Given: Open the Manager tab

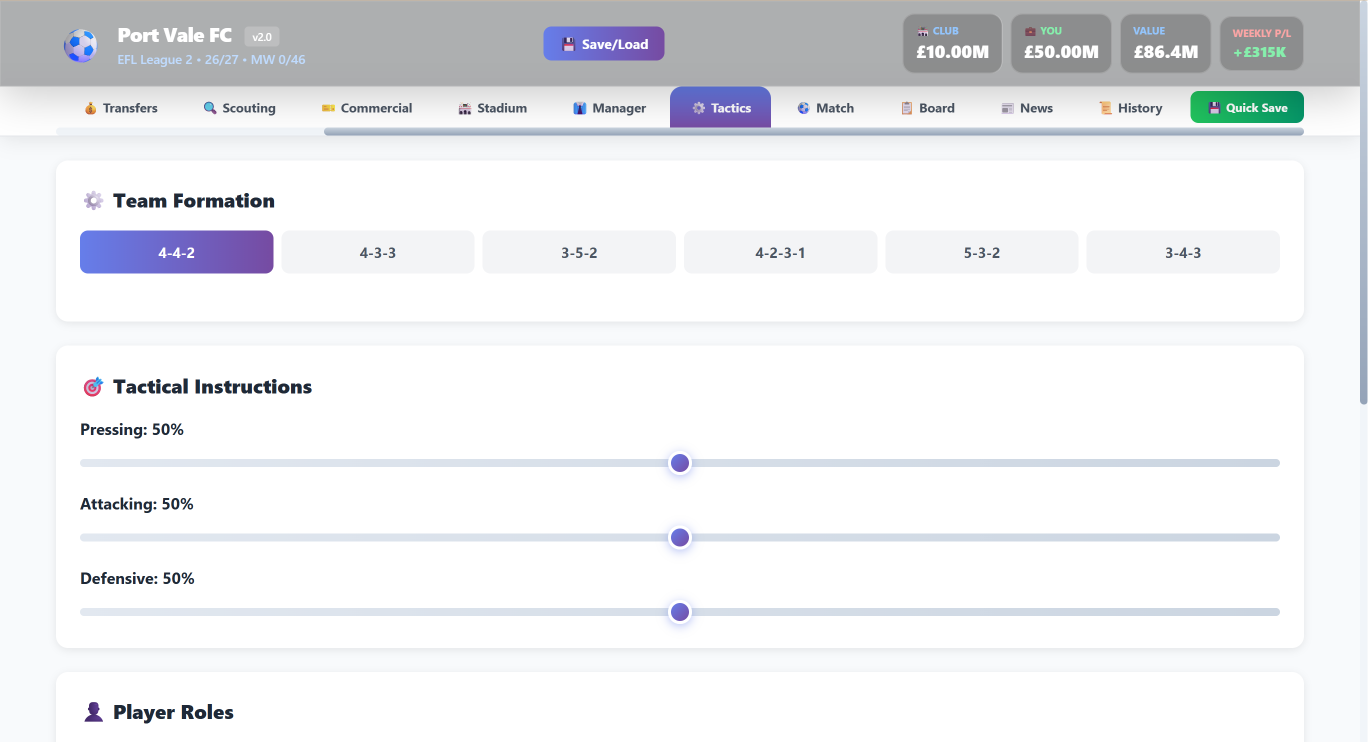Looking at the screenshot, I should click(609, 108).
